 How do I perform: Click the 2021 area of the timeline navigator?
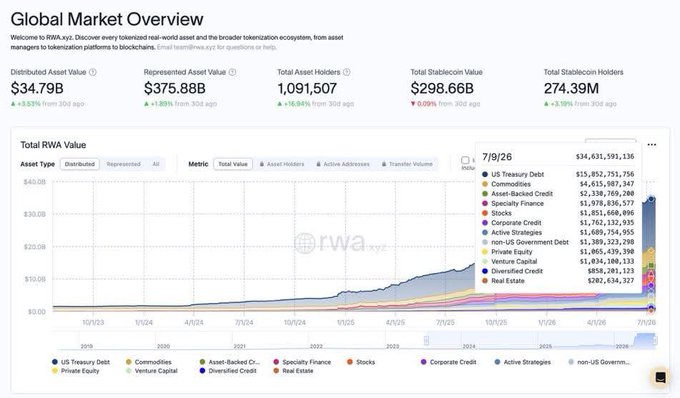(x=240, y=346)
